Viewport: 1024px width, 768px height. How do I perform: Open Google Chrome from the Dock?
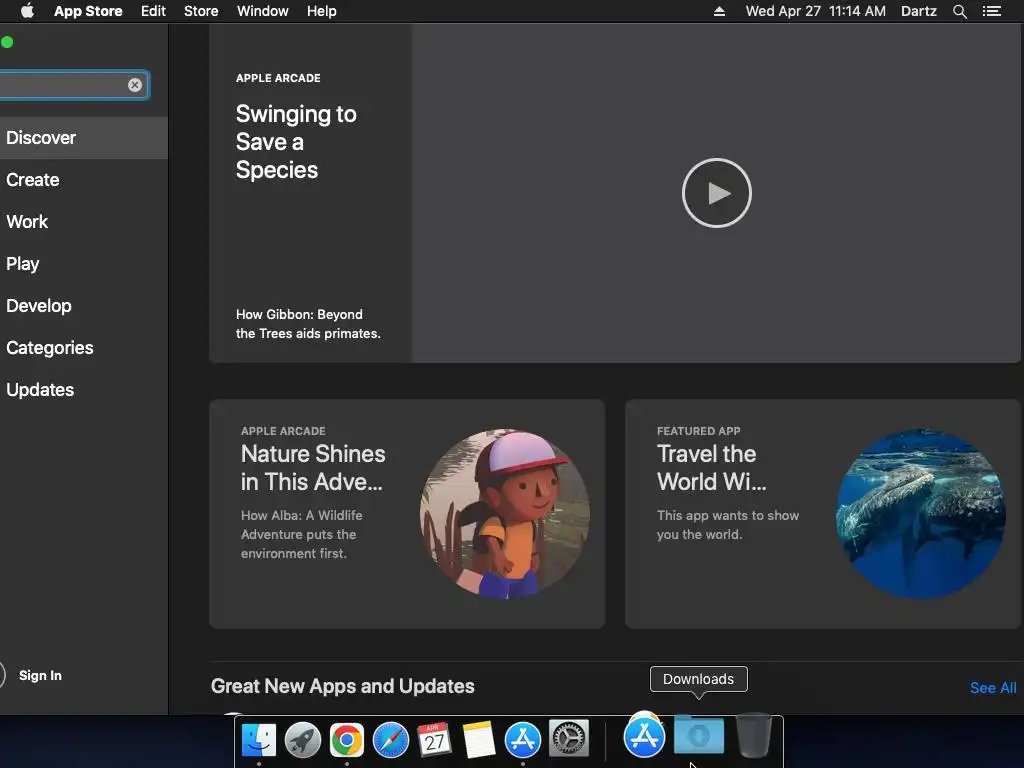347,740
